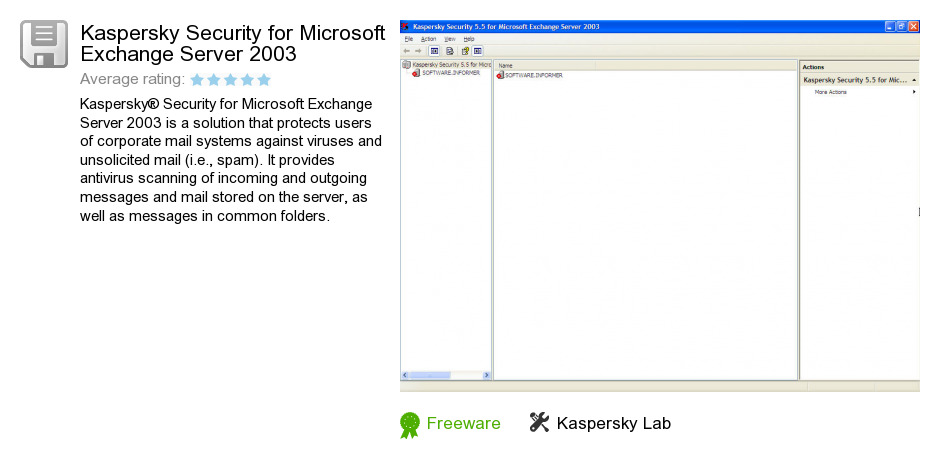Click the Freeware license link

(x=463, y=423)
